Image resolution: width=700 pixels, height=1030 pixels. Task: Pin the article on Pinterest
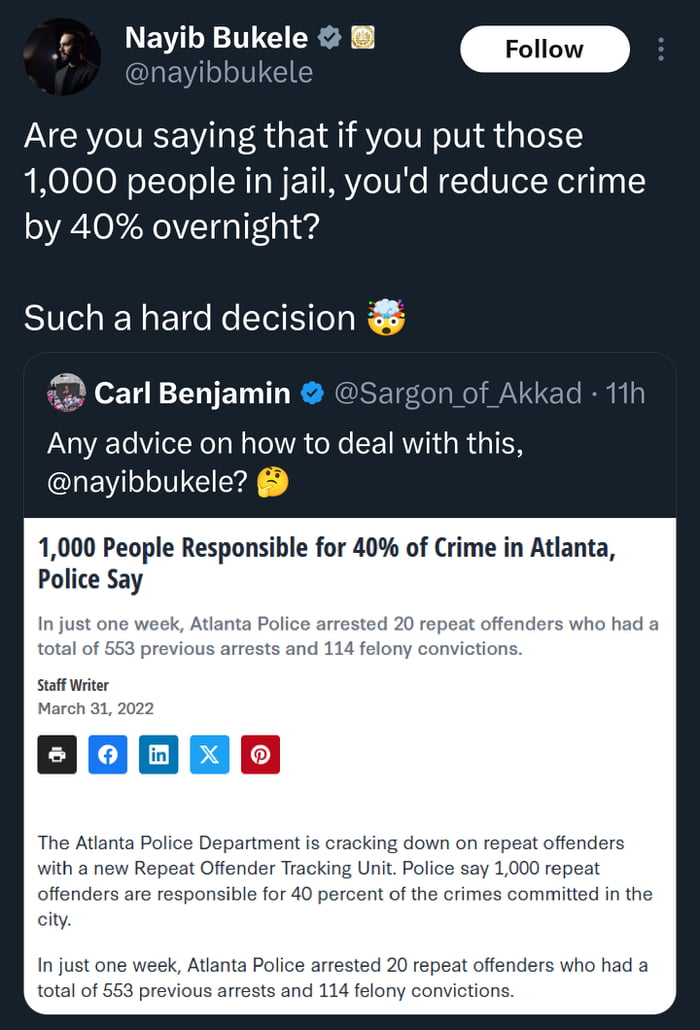click(x=260, y=754)
